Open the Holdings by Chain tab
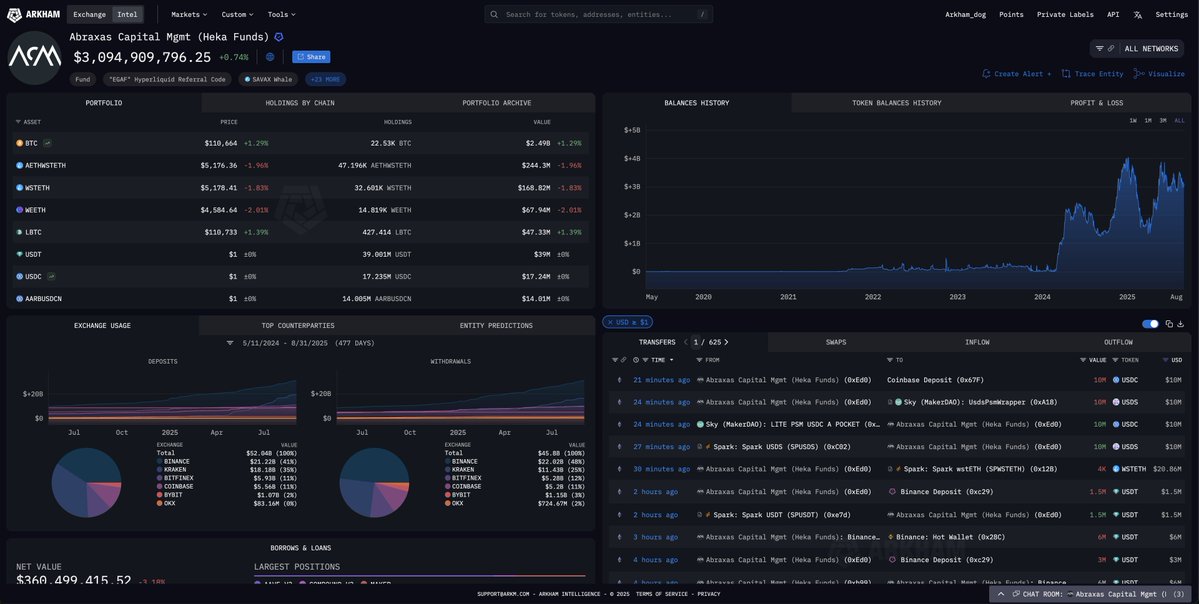1199x604 pixels. coord(300,103)
